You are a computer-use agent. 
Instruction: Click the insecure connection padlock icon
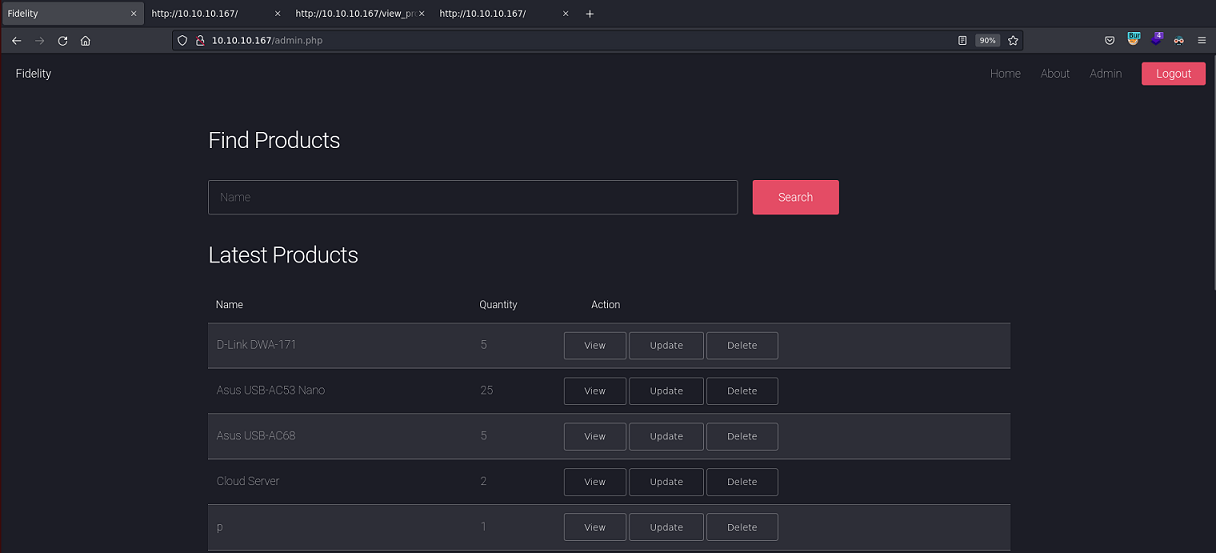pos(199,41)
